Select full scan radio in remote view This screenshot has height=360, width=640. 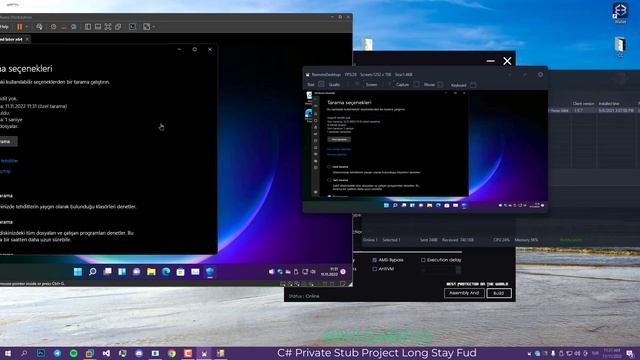(x=329, y=180)
